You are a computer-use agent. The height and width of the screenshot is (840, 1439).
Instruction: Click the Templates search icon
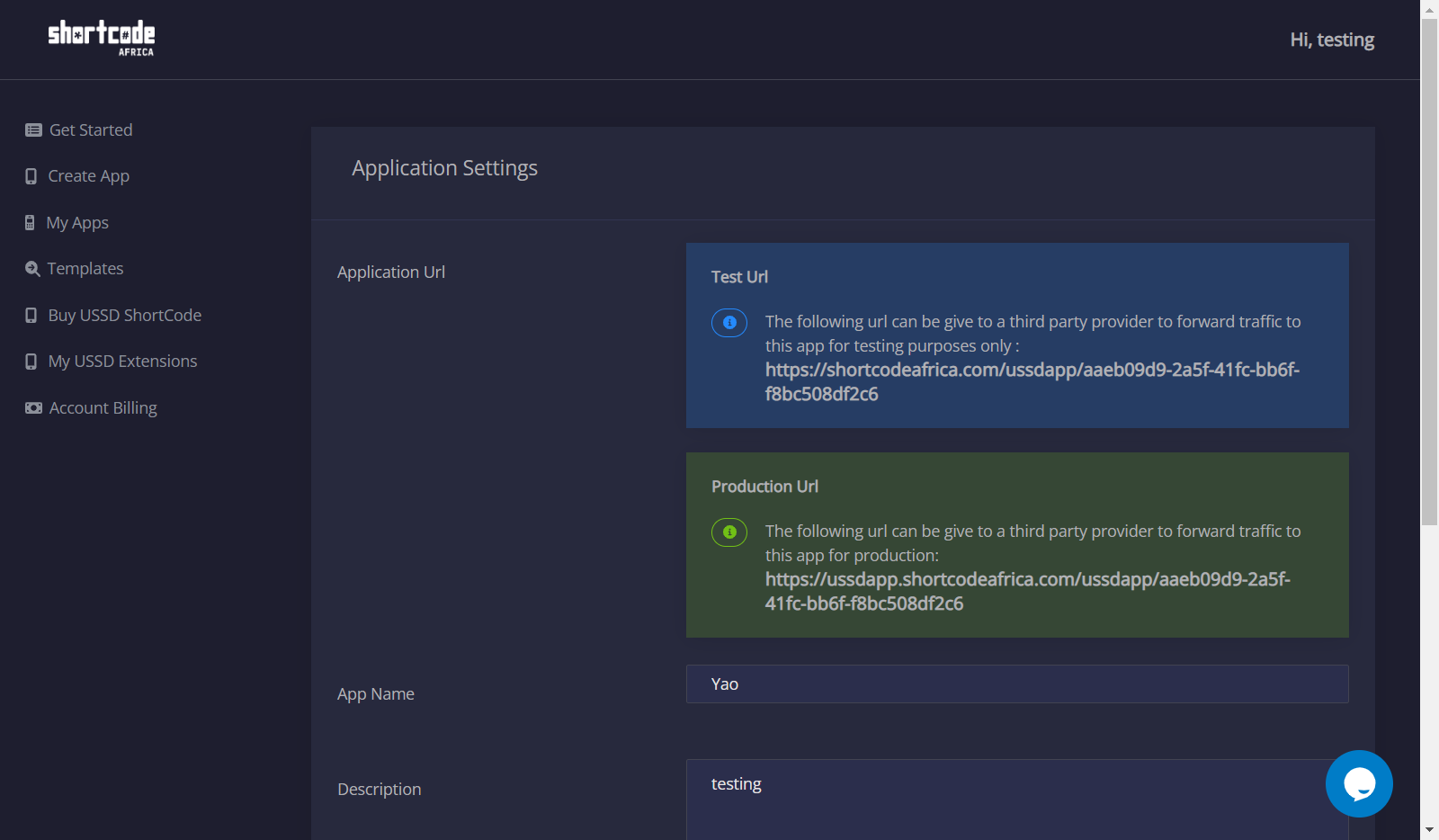pyautogui.click(x=32, y=269)
